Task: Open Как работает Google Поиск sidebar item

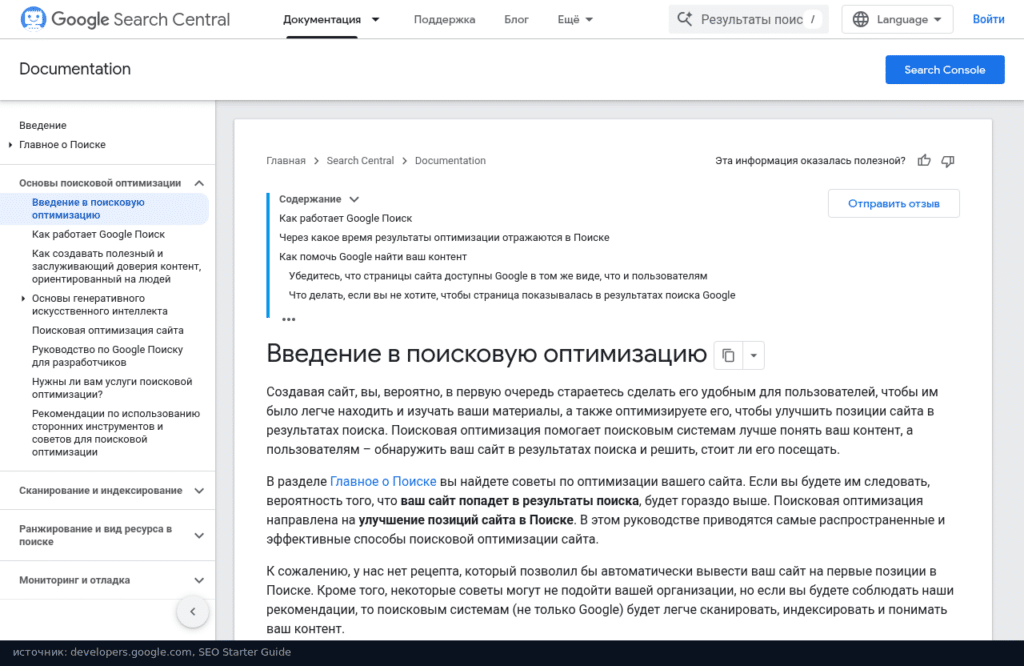Action: click(x=98, y=234)
